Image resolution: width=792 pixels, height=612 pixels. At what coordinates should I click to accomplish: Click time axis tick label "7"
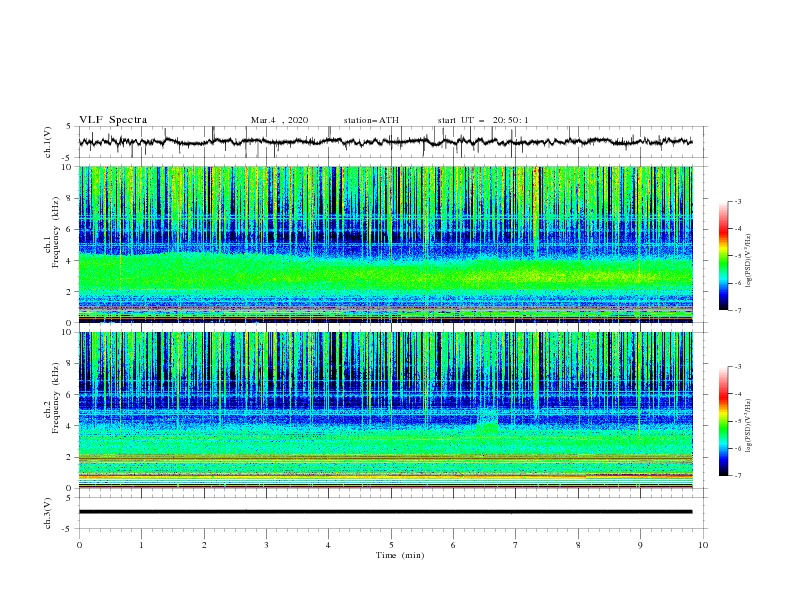click(x=516, y=545)
